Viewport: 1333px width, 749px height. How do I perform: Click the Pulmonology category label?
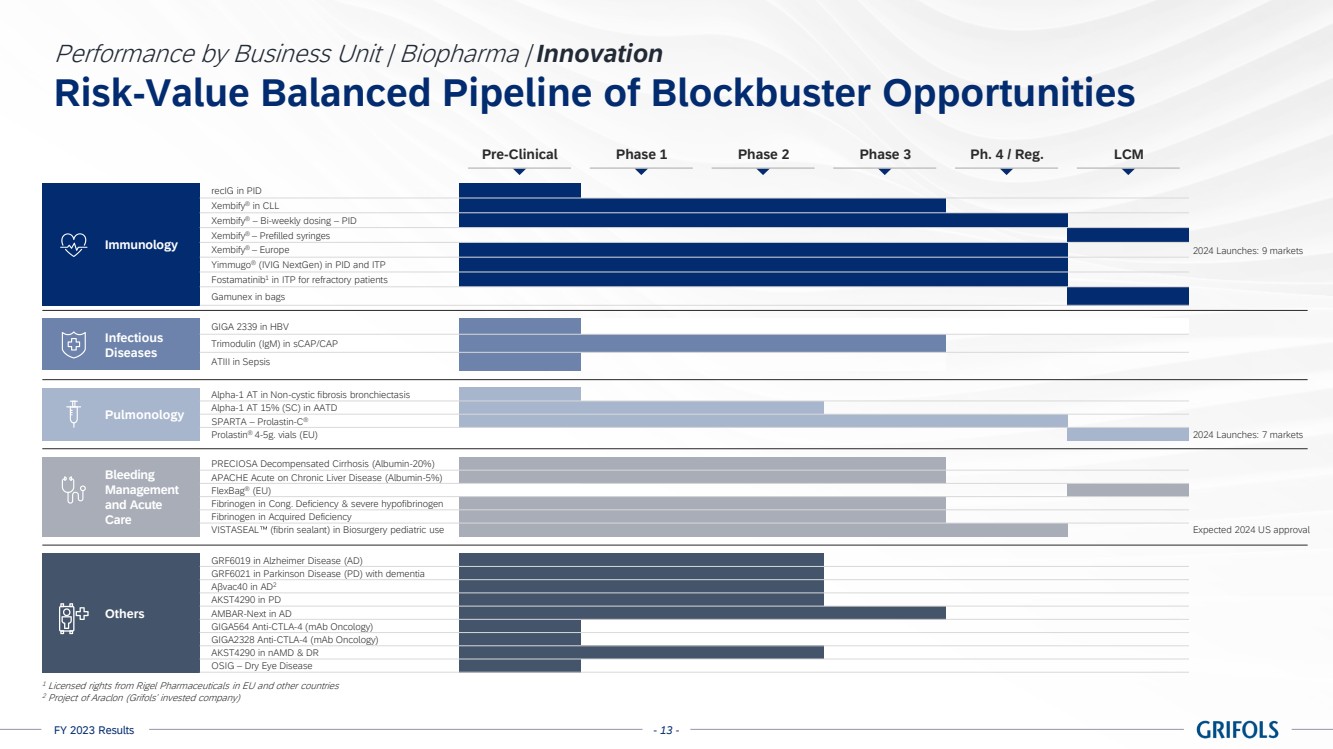point(144,415)
